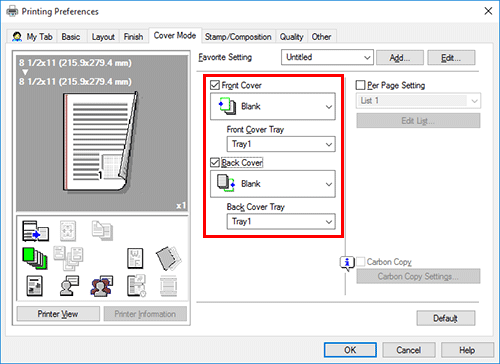Viewport: 500px width, 364px height.
Task: Click the single user authentication icon
Action: 69,286
